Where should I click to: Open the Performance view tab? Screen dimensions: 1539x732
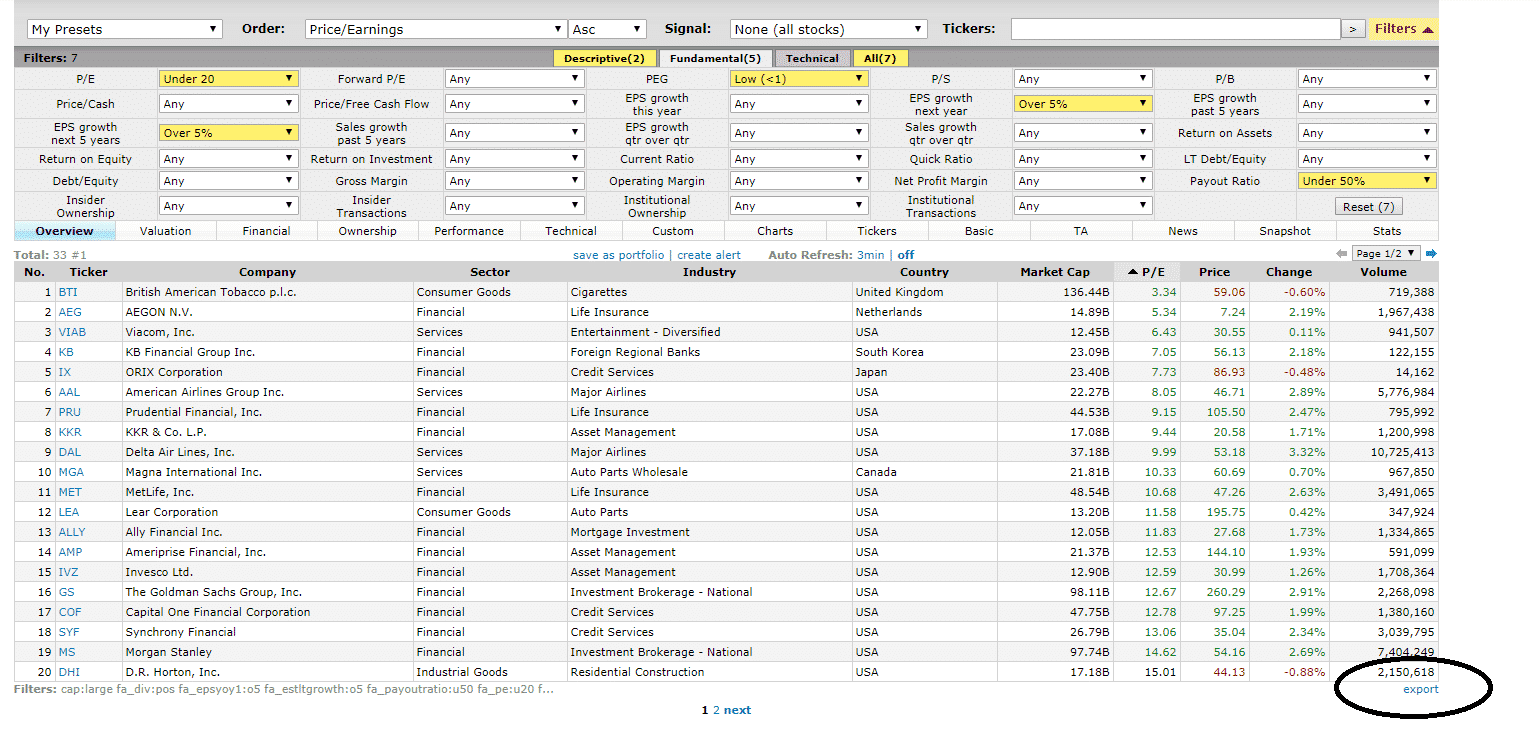469,231
